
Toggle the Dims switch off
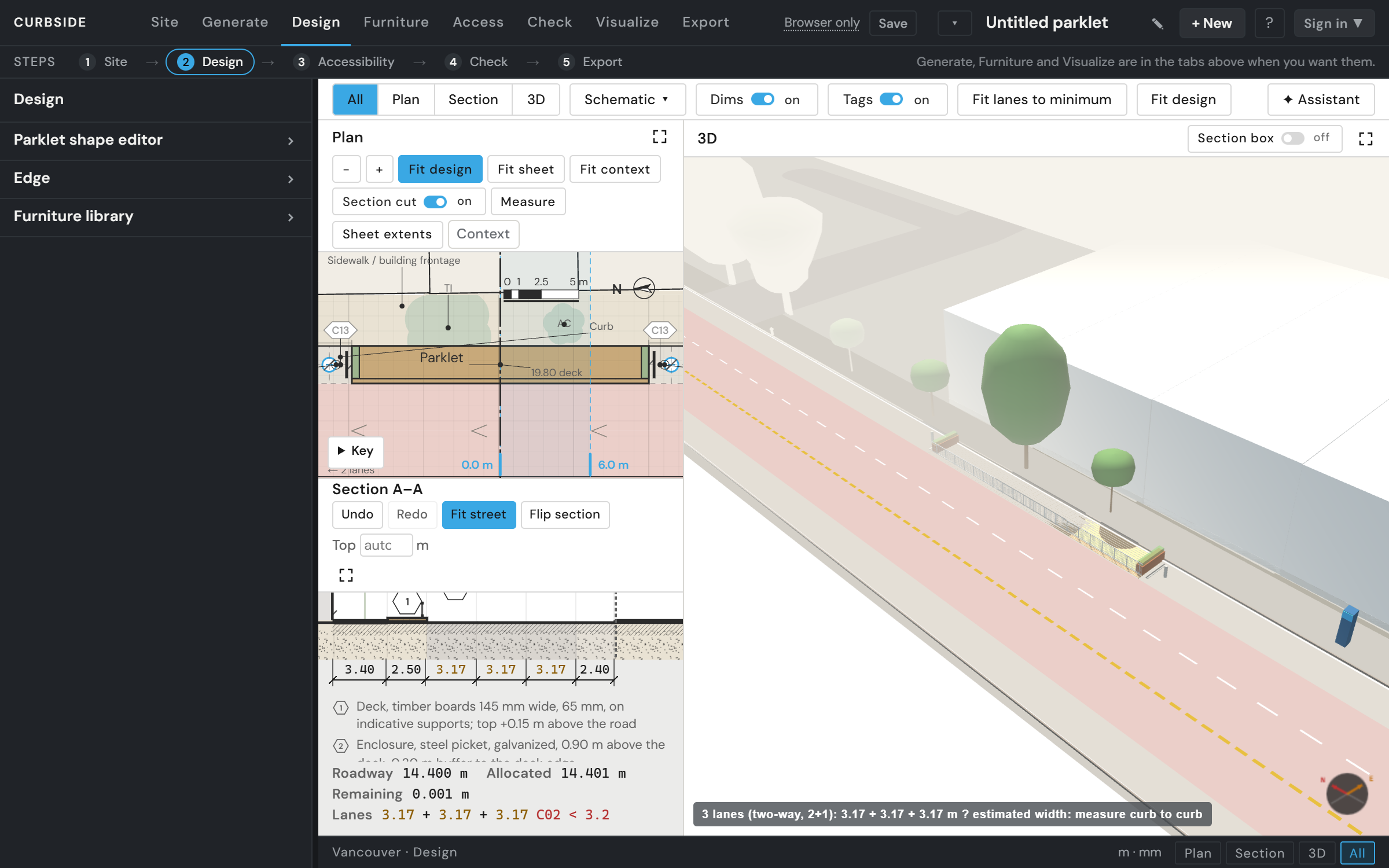(x=762, y=100)
